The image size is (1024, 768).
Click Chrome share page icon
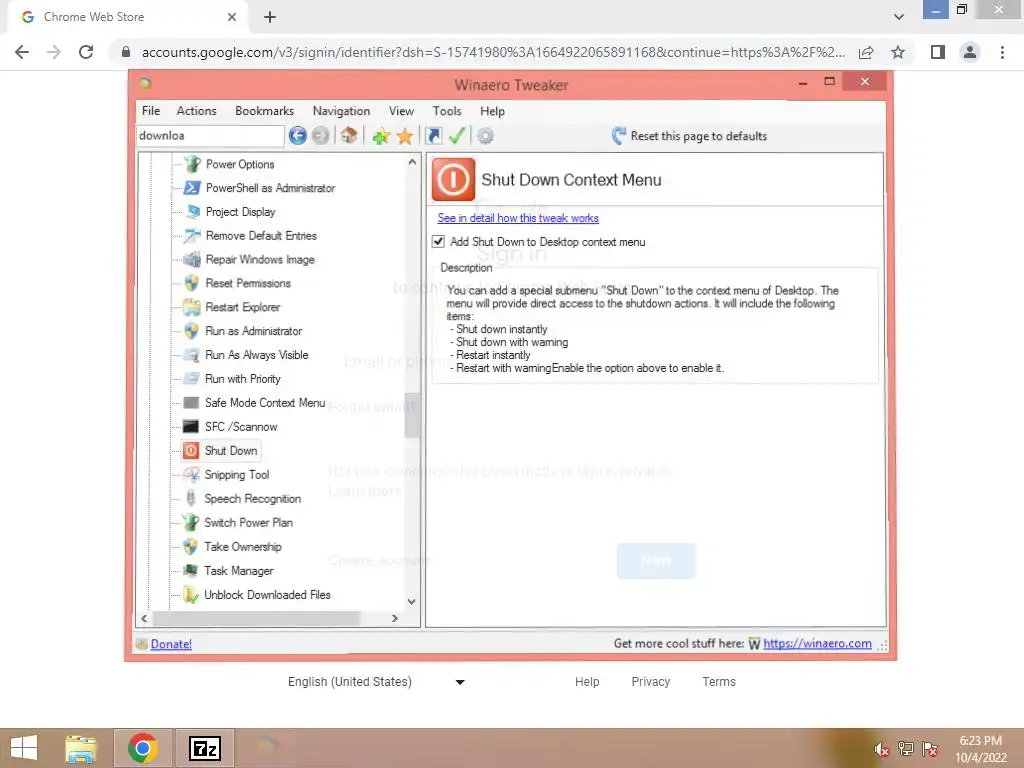pyautogui.click(x=866, y=52)
